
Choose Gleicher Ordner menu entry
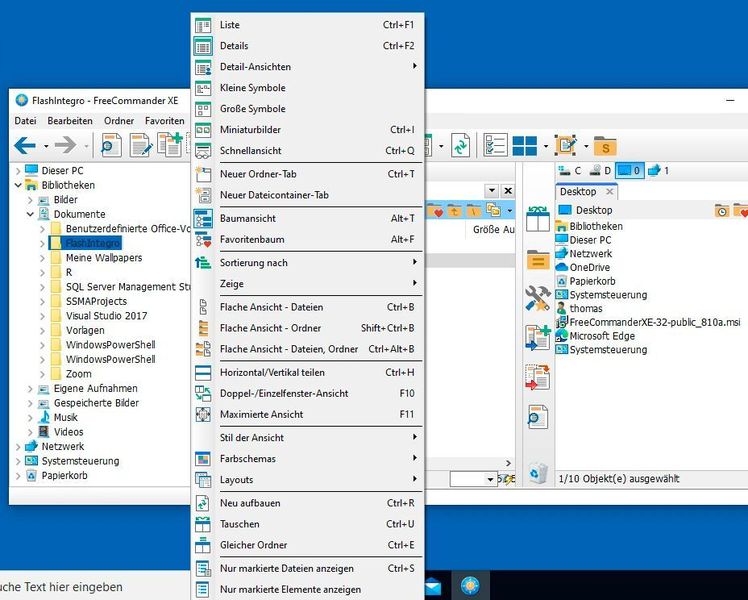(x=308, y=545)
